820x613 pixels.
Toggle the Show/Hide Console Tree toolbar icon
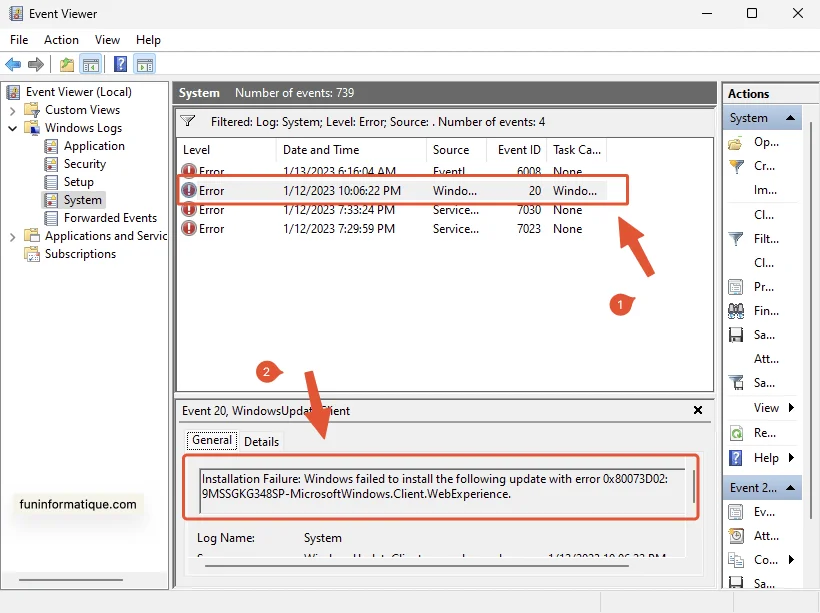(x=90, y=64)
